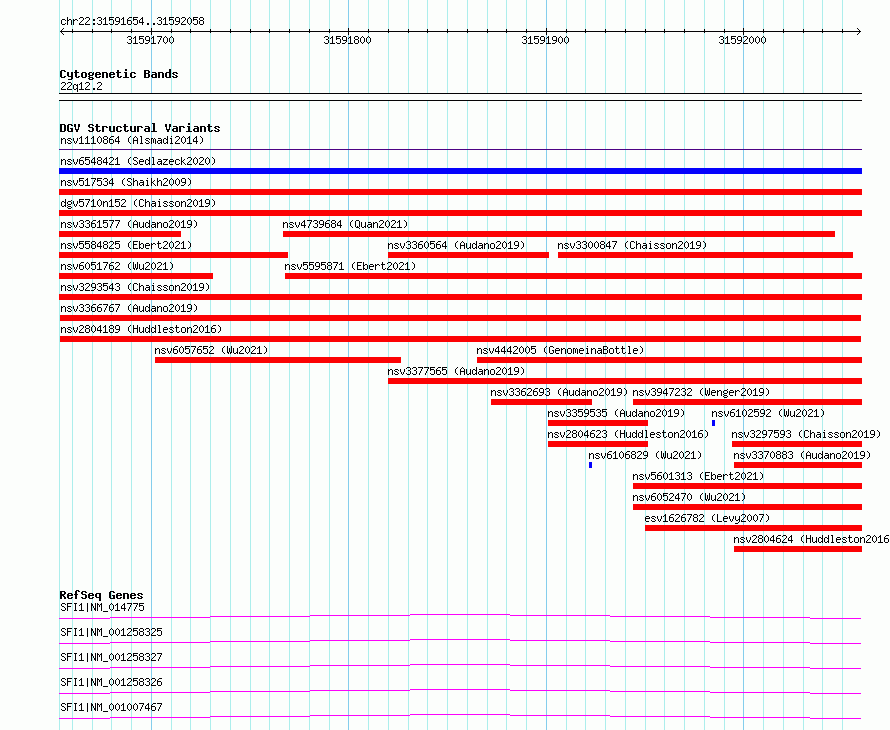Click nsv4442005 (GenomeinaBottle) label
Image resolution: width=890 pixels, height=730 pixels.
[560, 350]
